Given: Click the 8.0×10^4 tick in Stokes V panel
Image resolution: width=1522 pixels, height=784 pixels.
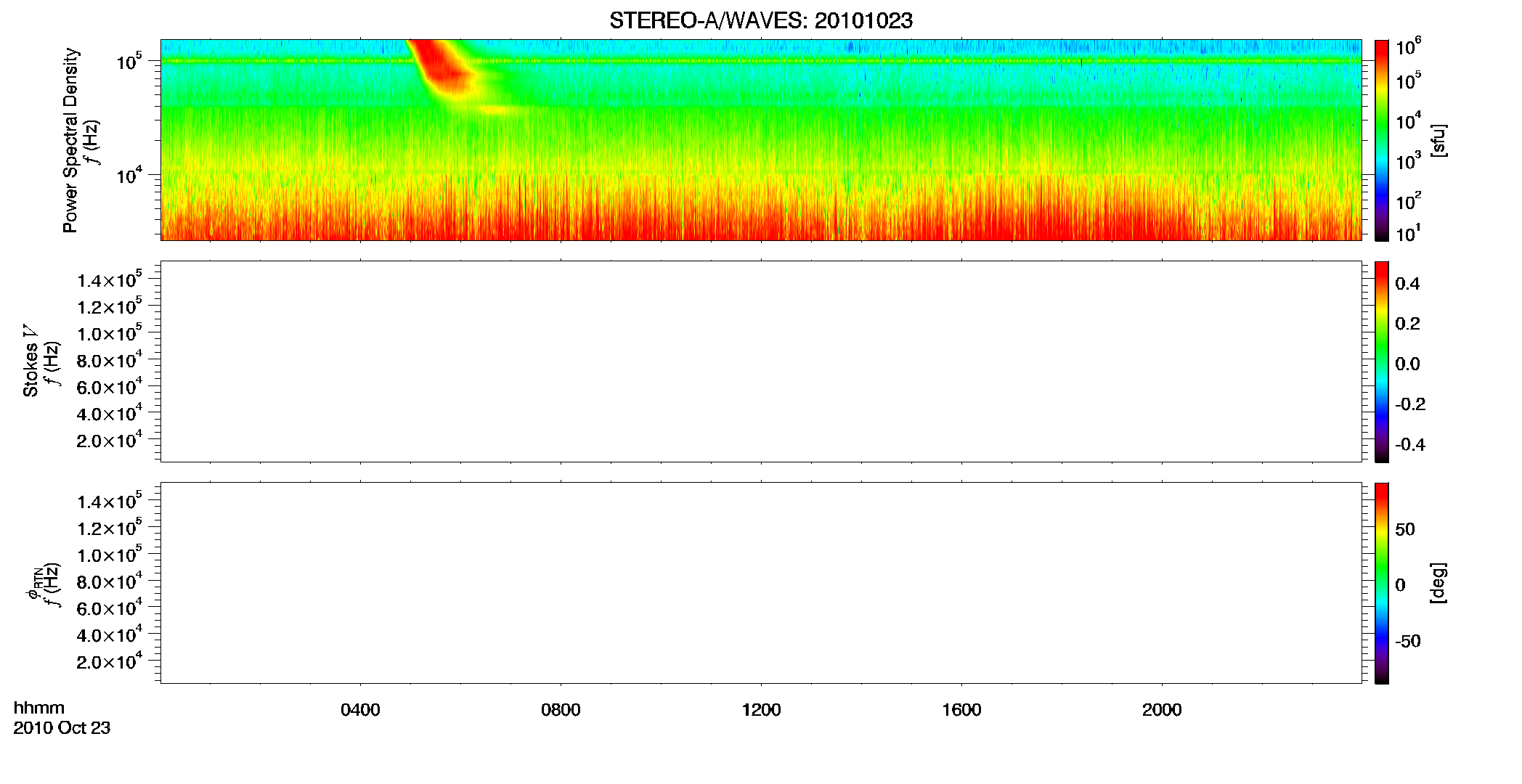Looking at the screenshot, I should [109, 360].
